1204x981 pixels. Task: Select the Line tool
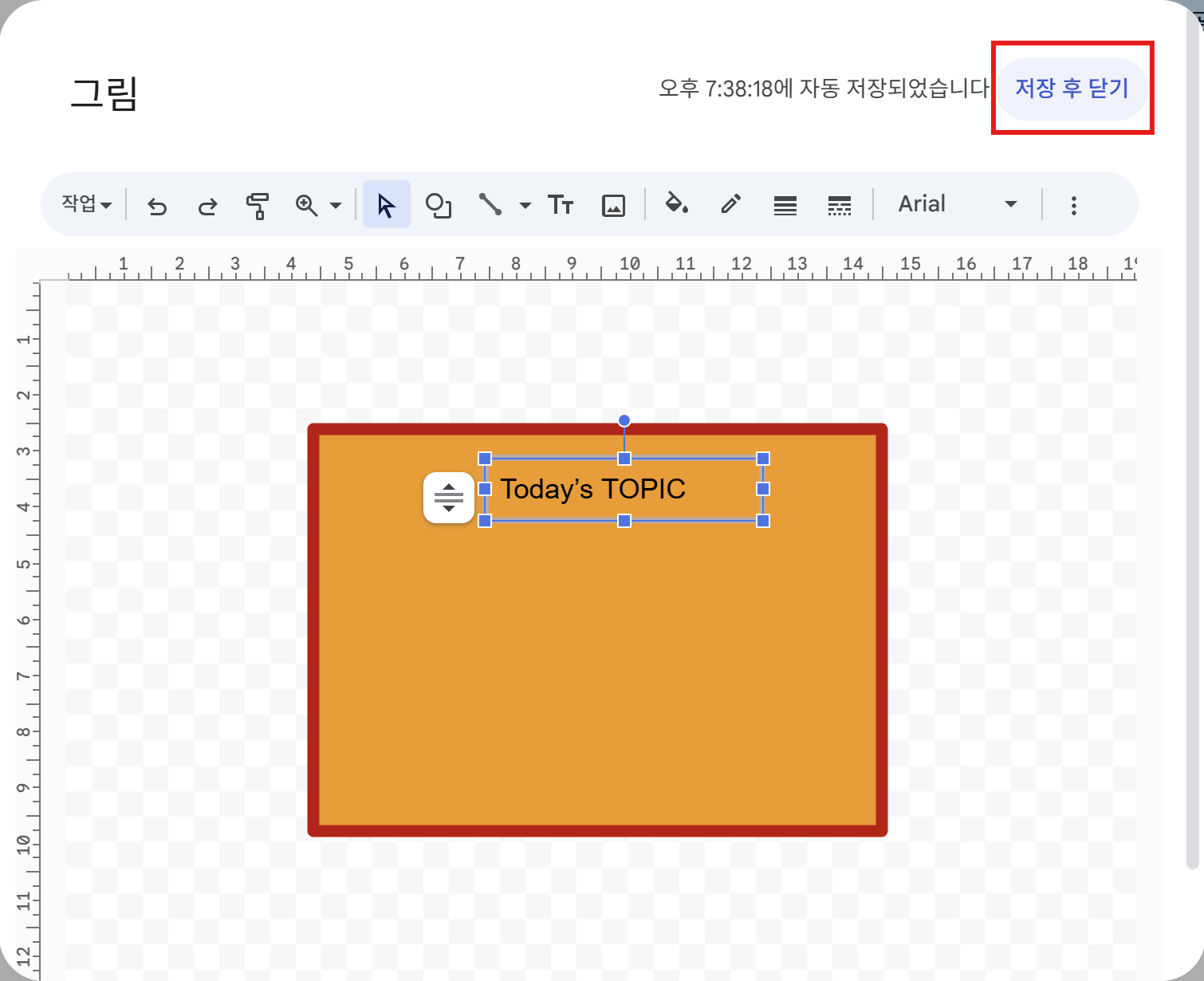[x=490, y=205]
